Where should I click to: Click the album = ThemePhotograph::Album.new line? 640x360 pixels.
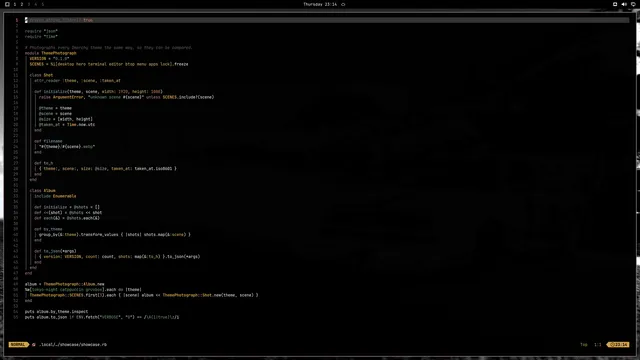tap(64, 284)
